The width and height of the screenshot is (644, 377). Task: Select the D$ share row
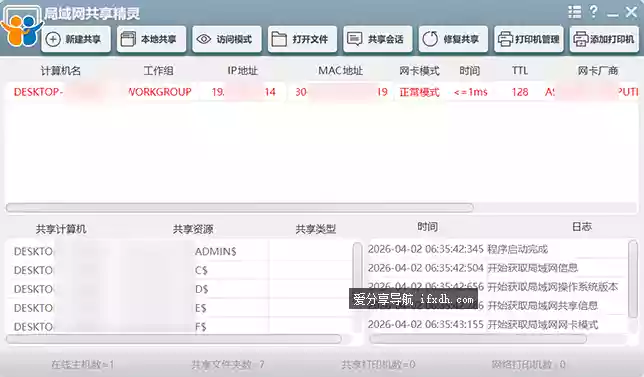click(179, 289)
